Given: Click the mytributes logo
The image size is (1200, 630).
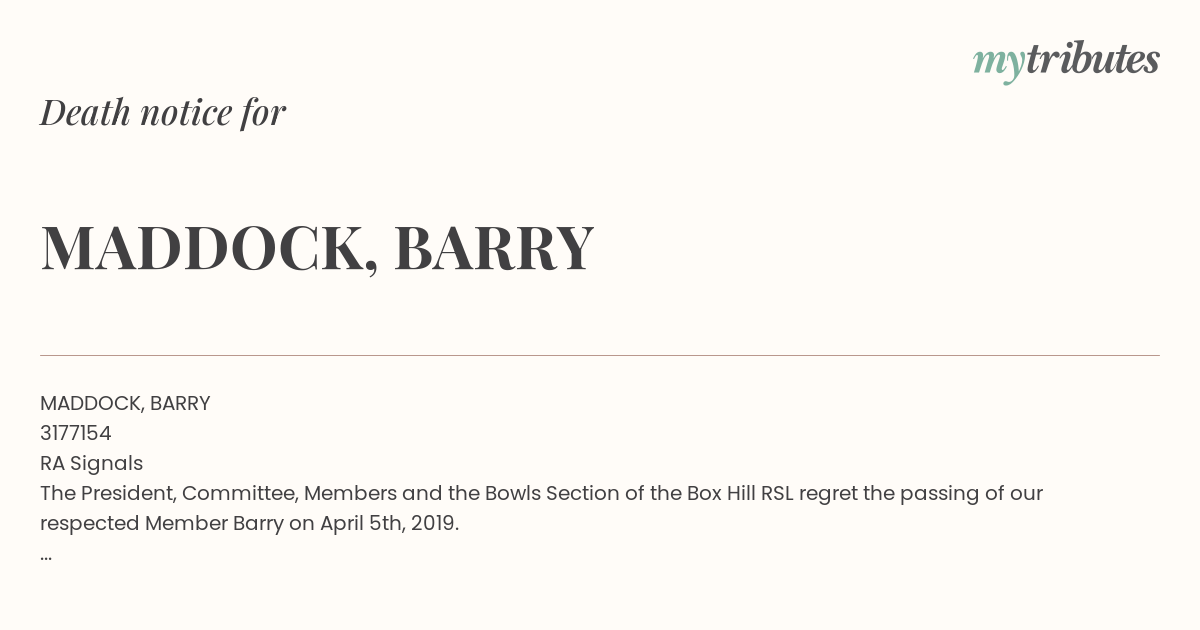Looking at the screenshot, I should pyautogui.click(x=1066, y=62).
